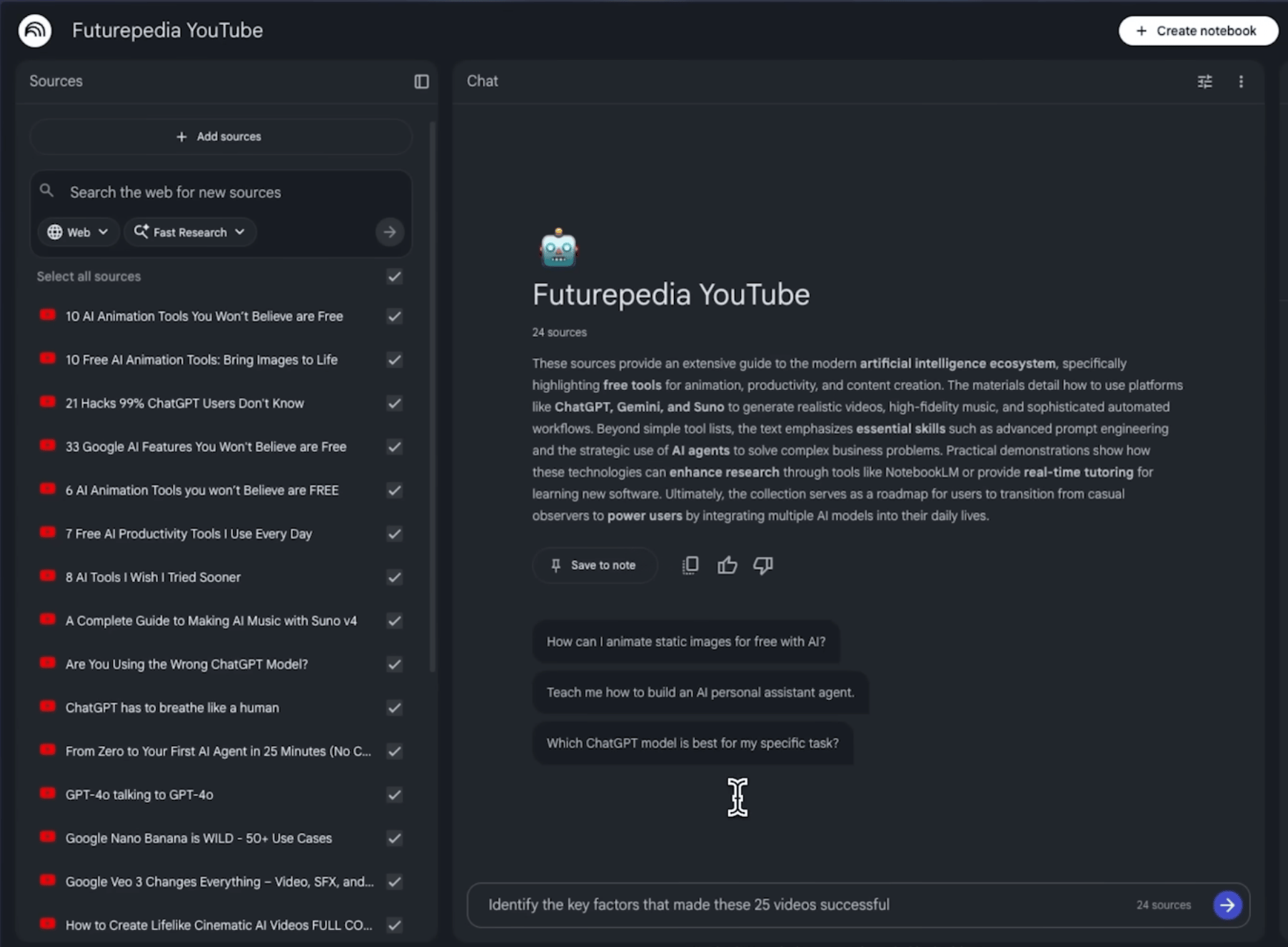Click YouTube icon for '10 Free AI Animation Tools'
Image resolution: width=1288 pixels, height=947 pixels.
point(48,359)
